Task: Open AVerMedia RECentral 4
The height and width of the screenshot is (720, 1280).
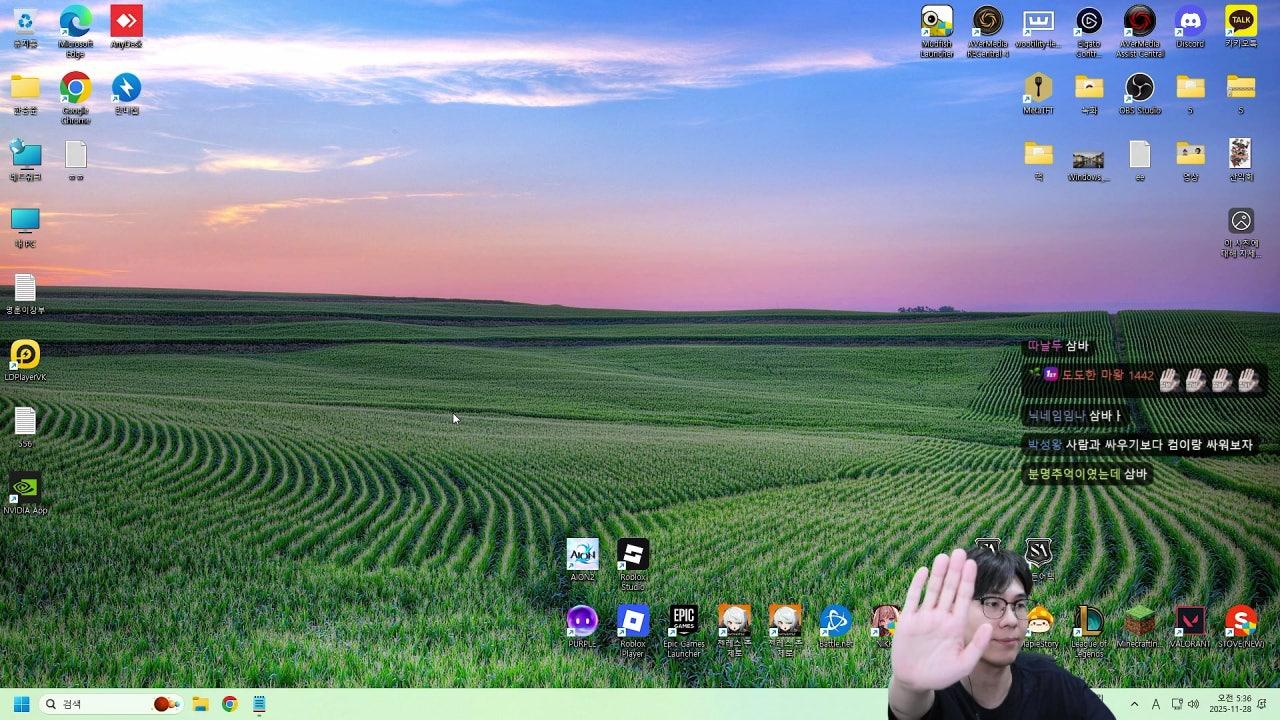Action: (988, 31)
